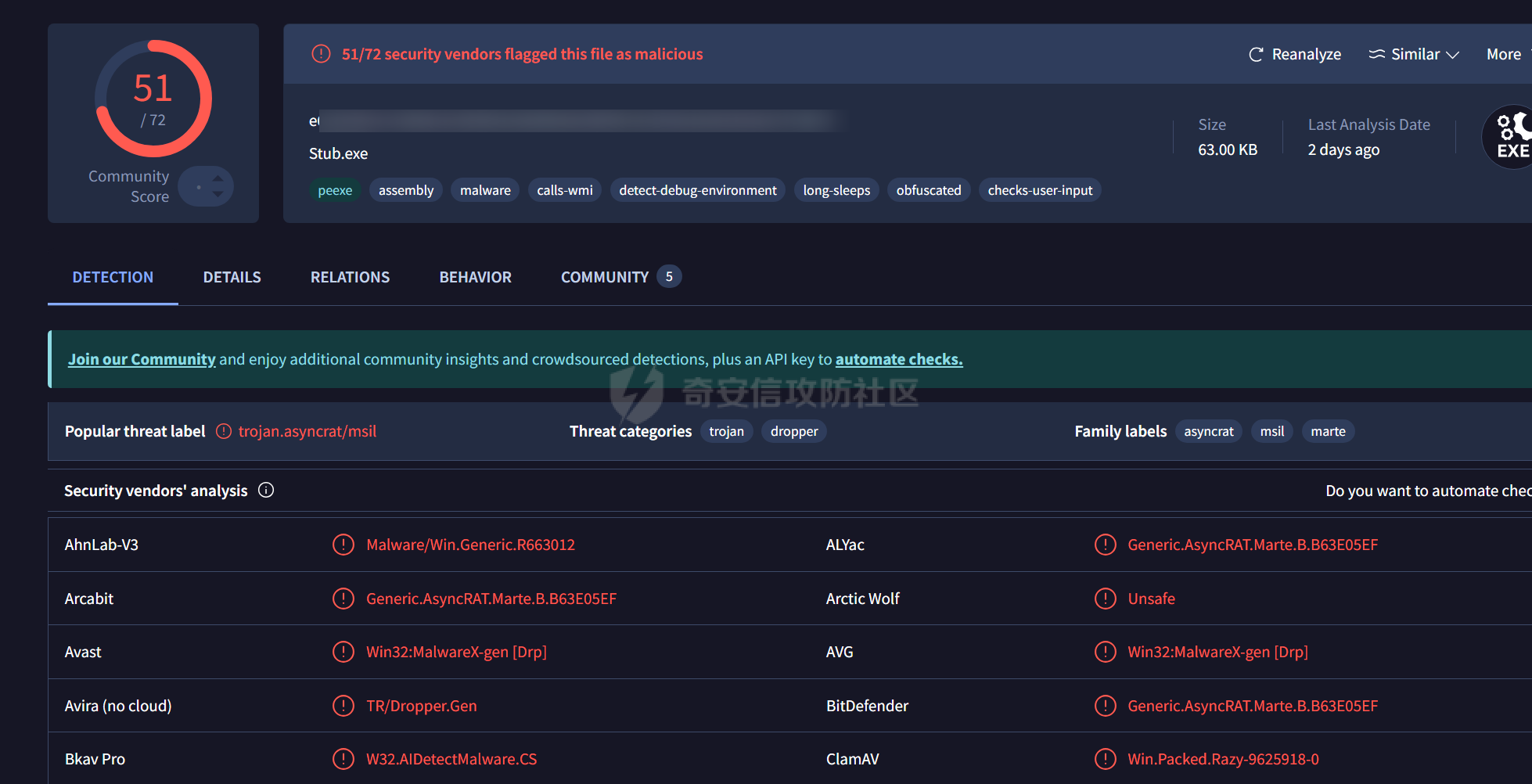Screen dimensions: 1532x784
Task: Click the Avast Win32:MalwareX-gen [Drp] result
Action: pos(456,652)
